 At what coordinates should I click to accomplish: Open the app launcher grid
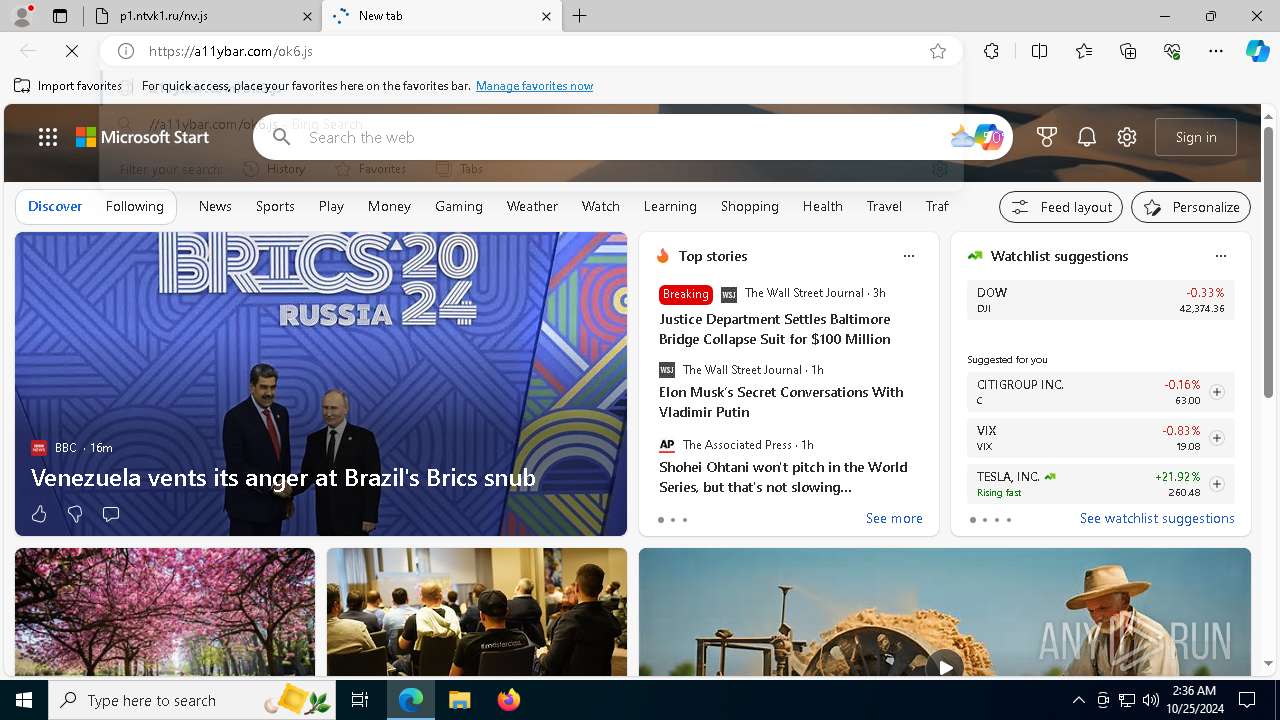coord(48,137)
